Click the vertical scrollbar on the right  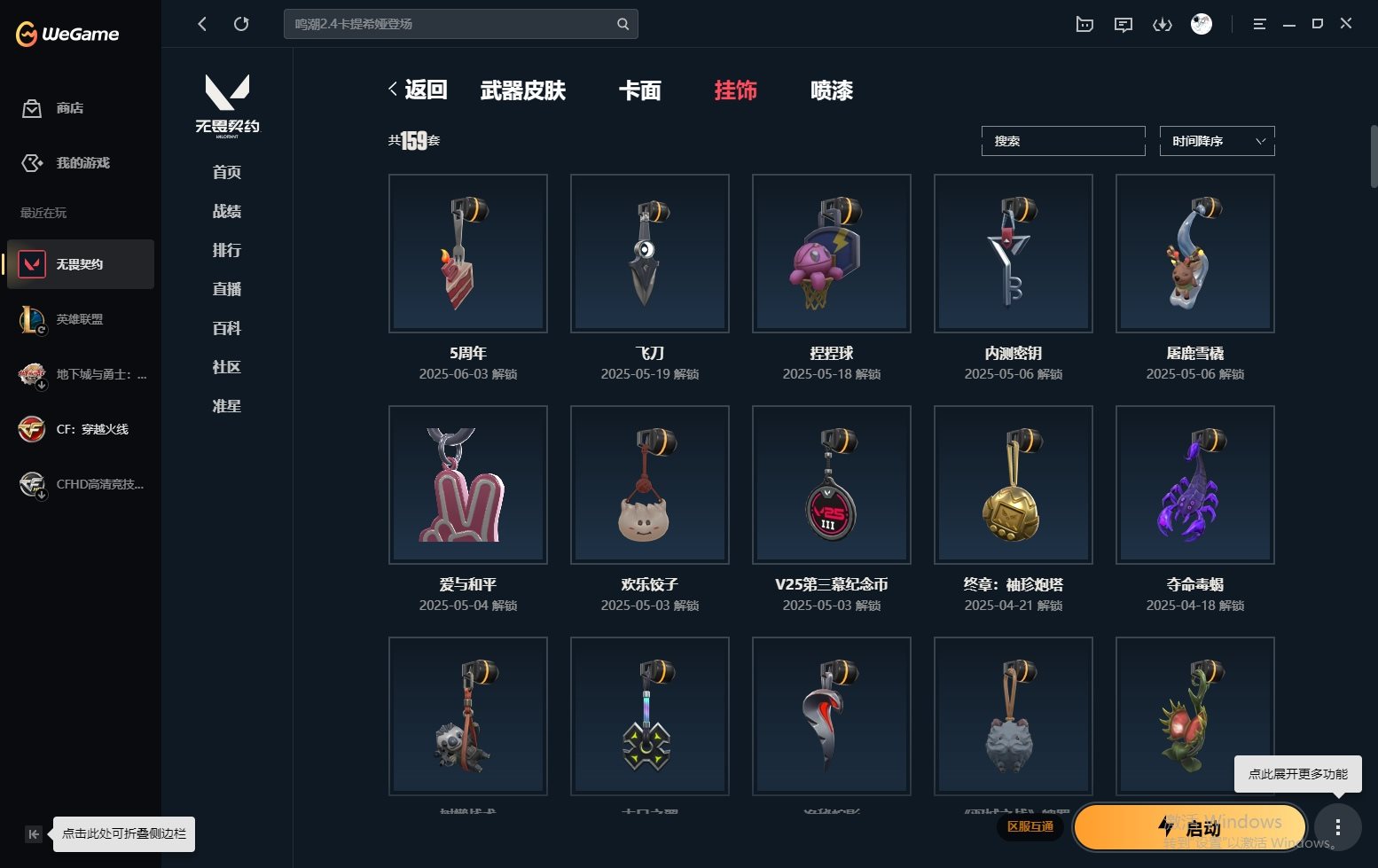pos(1374,156)
